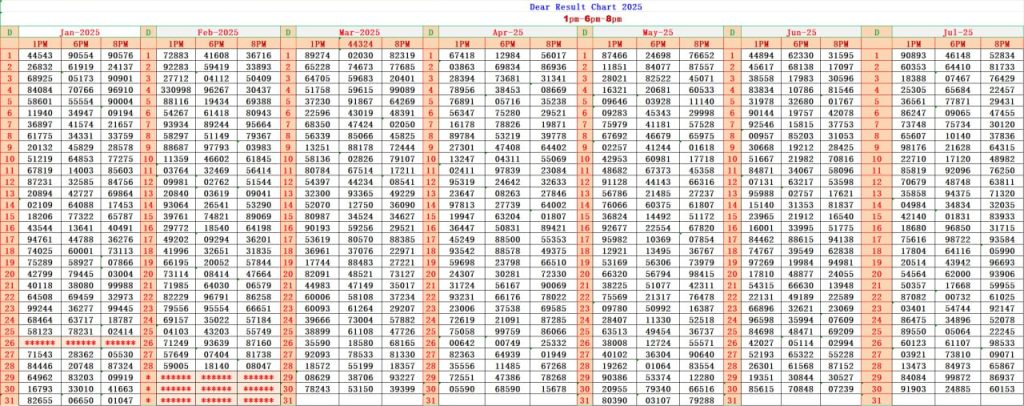Click cell with value 75616
The height and width of the screenshot is (406, 1024).
(x=913, y=238)
